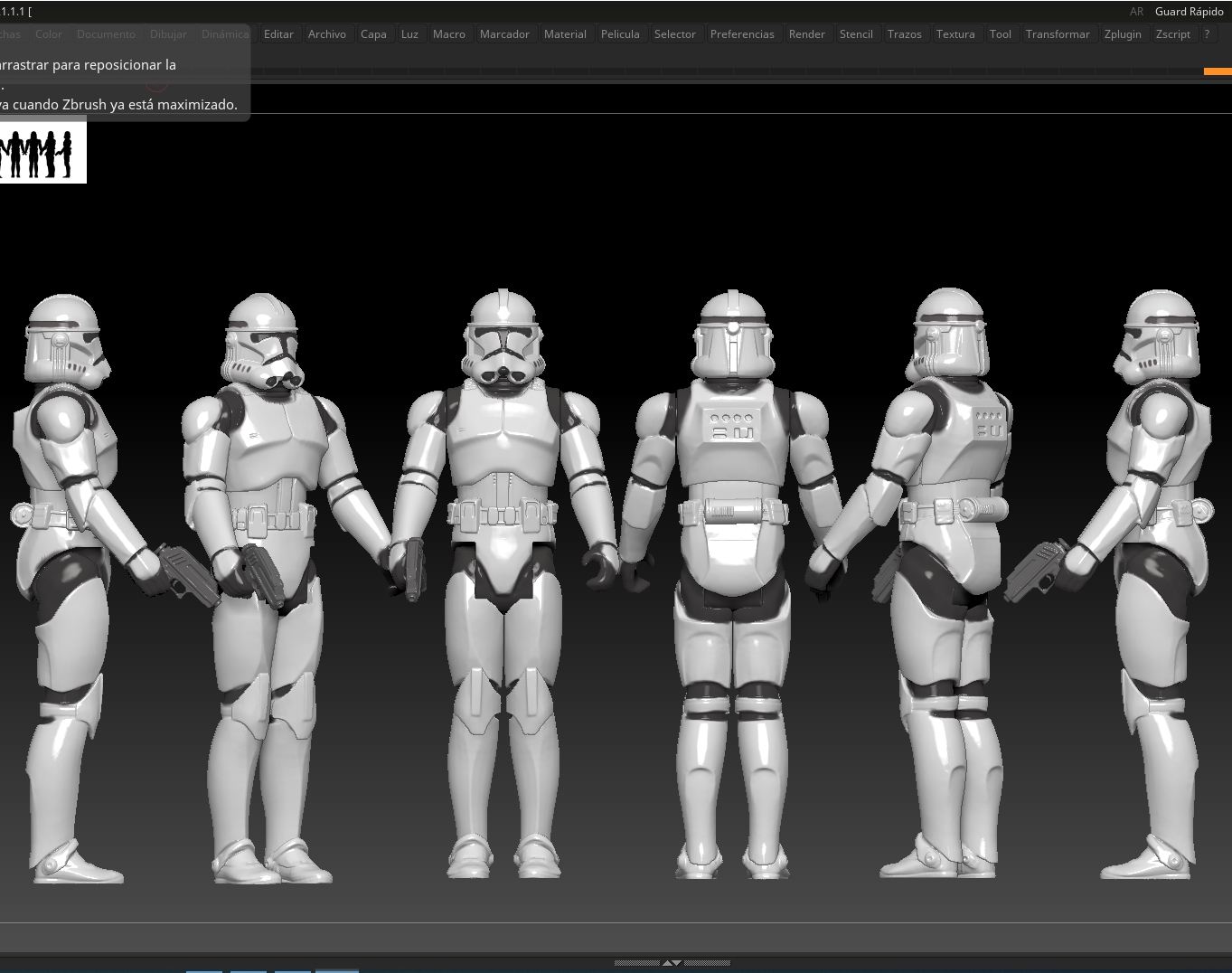Open the Zplugin menu

pos(1123,34)
